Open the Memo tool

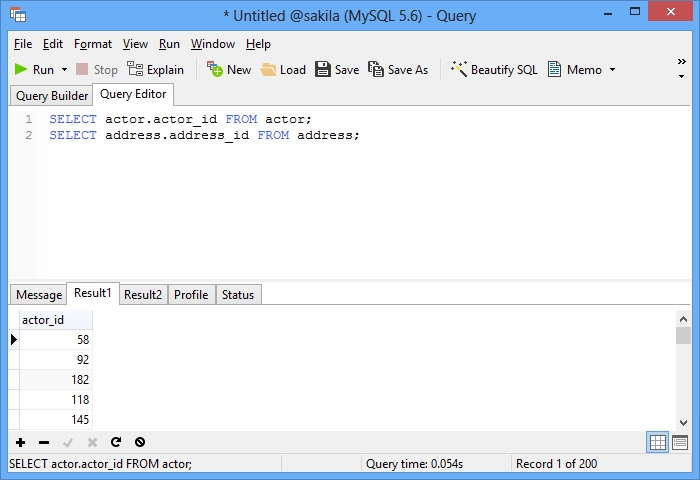[575, 70]
